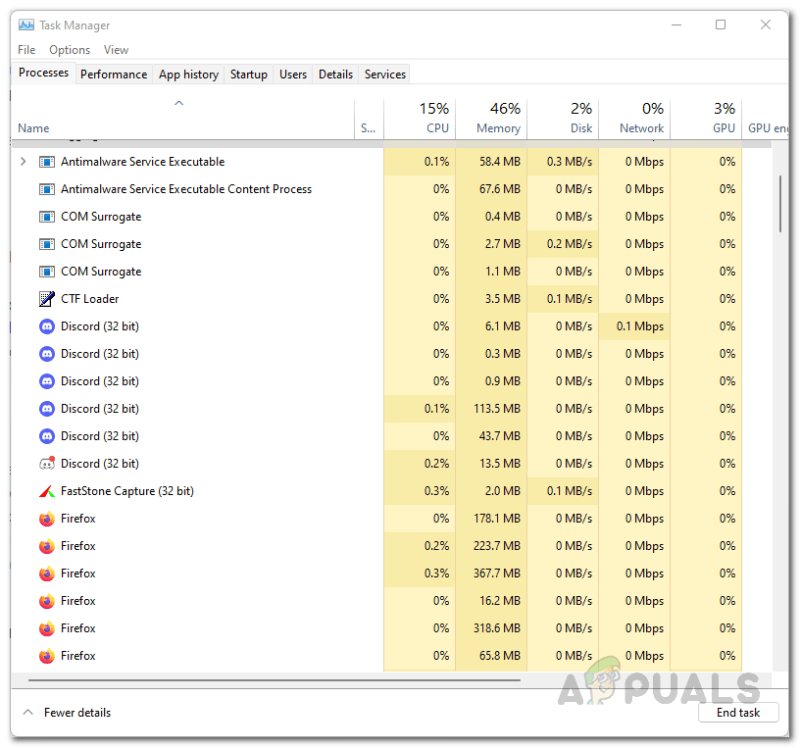Viewport: 800px width, 748px height.
Task: Click the FastStone Capture process icon
Action: tap(46, 491)
